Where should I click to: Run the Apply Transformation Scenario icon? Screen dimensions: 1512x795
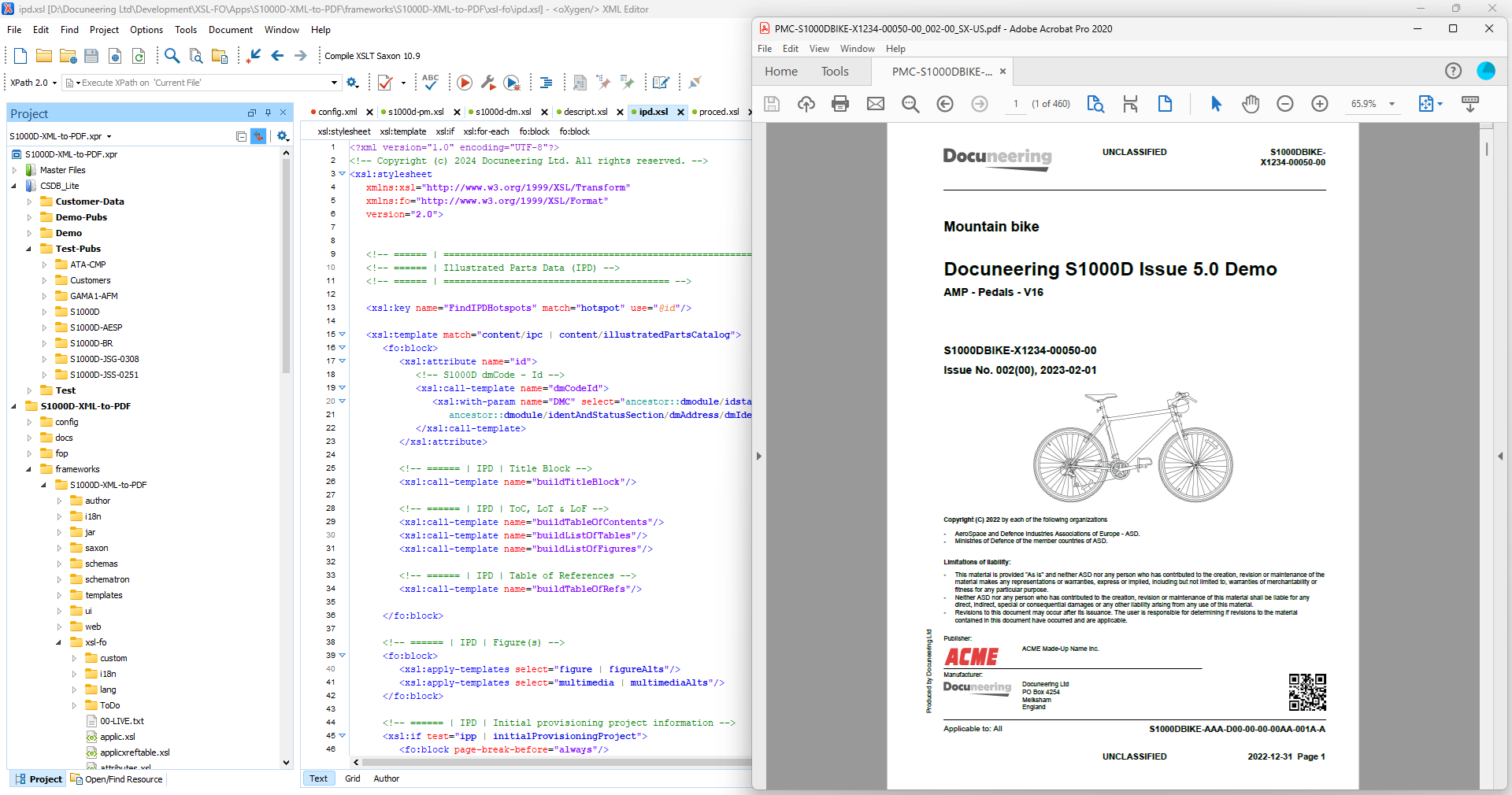point(465,83)
